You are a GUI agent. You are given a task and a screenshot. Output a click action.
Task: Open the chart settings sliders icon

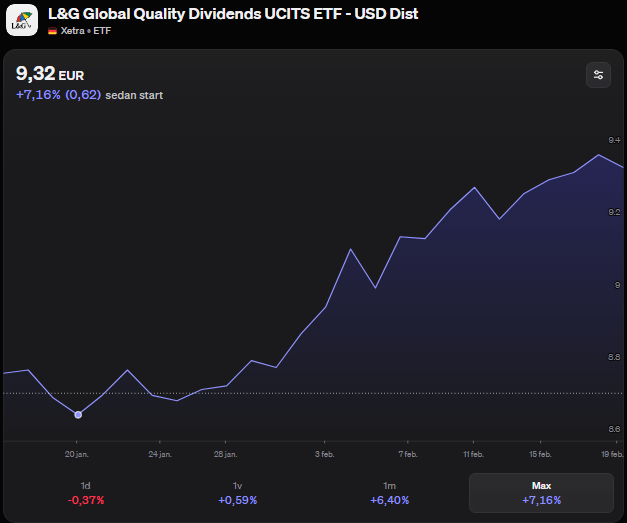pyautogui.click(x=598, y=75)
